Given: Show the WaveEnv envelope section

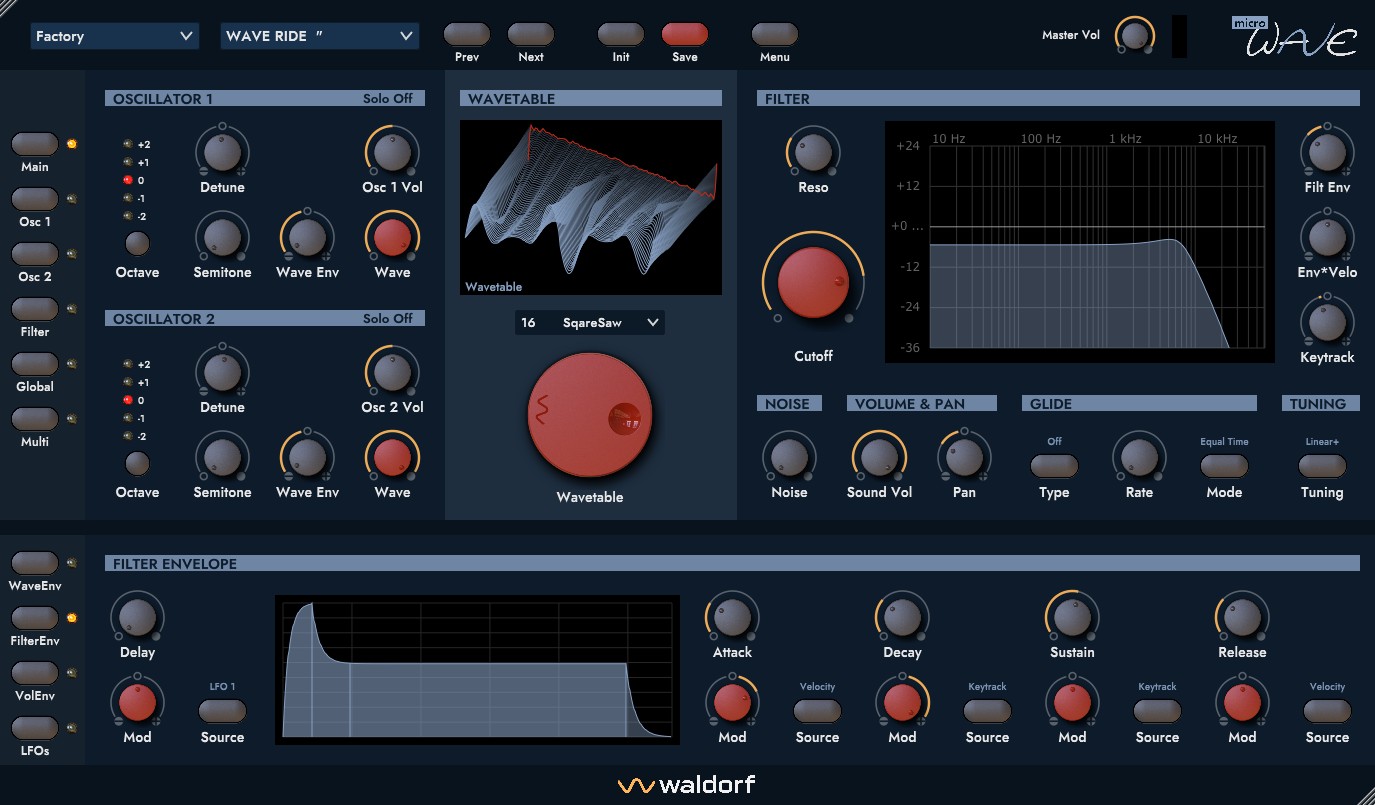Looking at the screenshot, I should coord(35,563).
